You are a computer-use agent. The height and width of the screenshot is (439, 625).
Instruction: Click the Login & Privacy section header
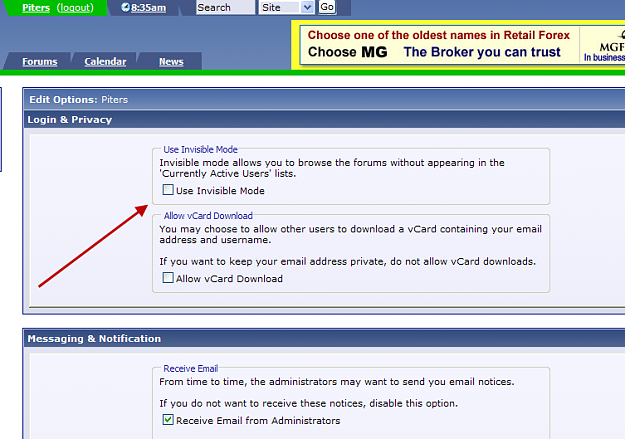pos(324,120)
